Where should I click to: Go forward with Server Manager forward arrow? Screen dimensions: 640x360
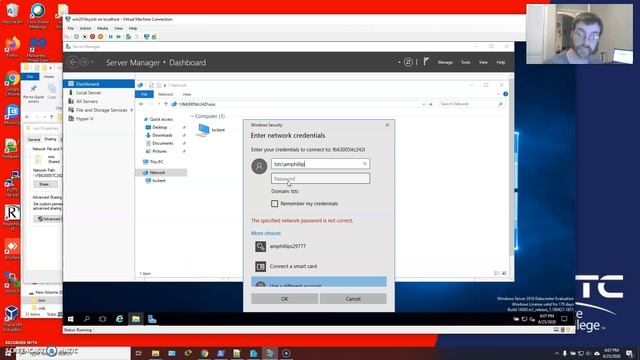tap(84, 62)
